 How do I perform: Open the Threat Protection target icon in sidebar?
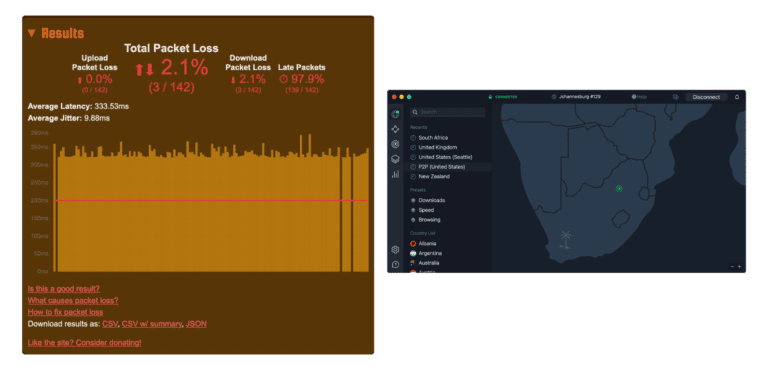(x=396, y=144)
